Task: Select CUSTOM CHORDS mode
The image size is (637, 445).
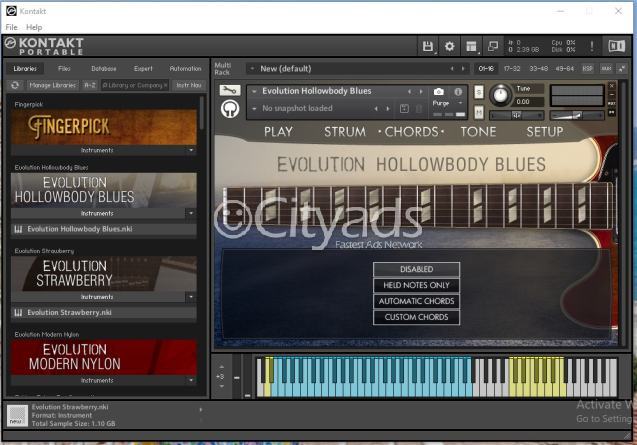Action: (x=416, y=317)
